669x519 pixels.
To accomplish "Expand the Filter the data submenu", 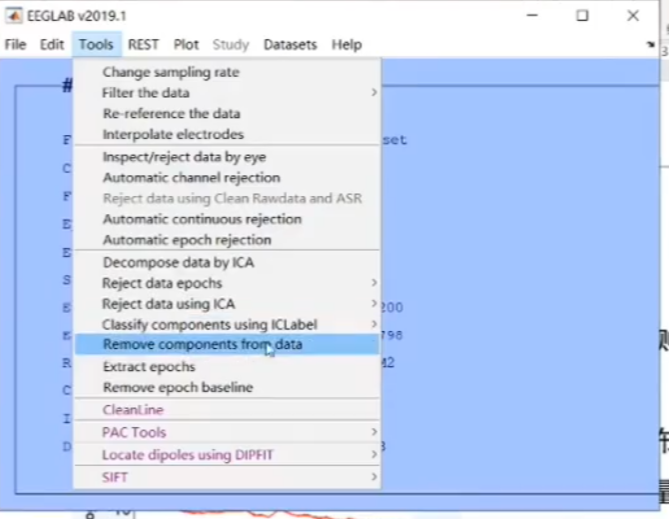I will (x=145, y=93).
